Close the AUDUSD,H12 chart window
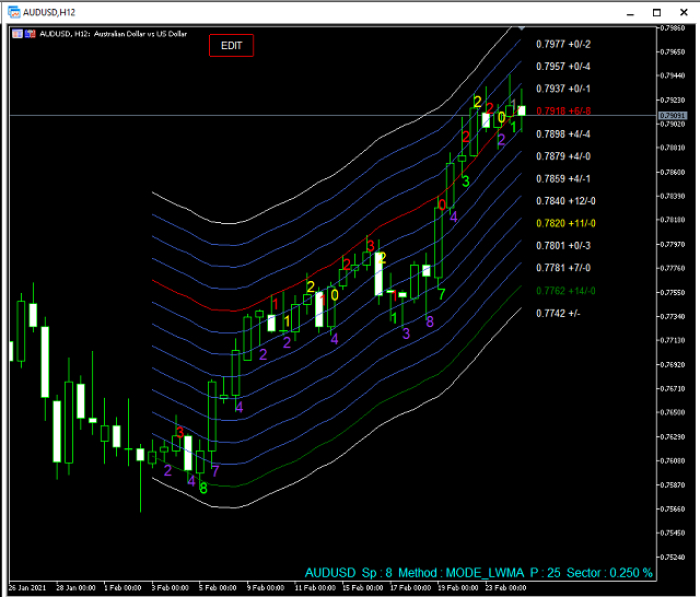This screenshot has width=700, height=597. 683,13
